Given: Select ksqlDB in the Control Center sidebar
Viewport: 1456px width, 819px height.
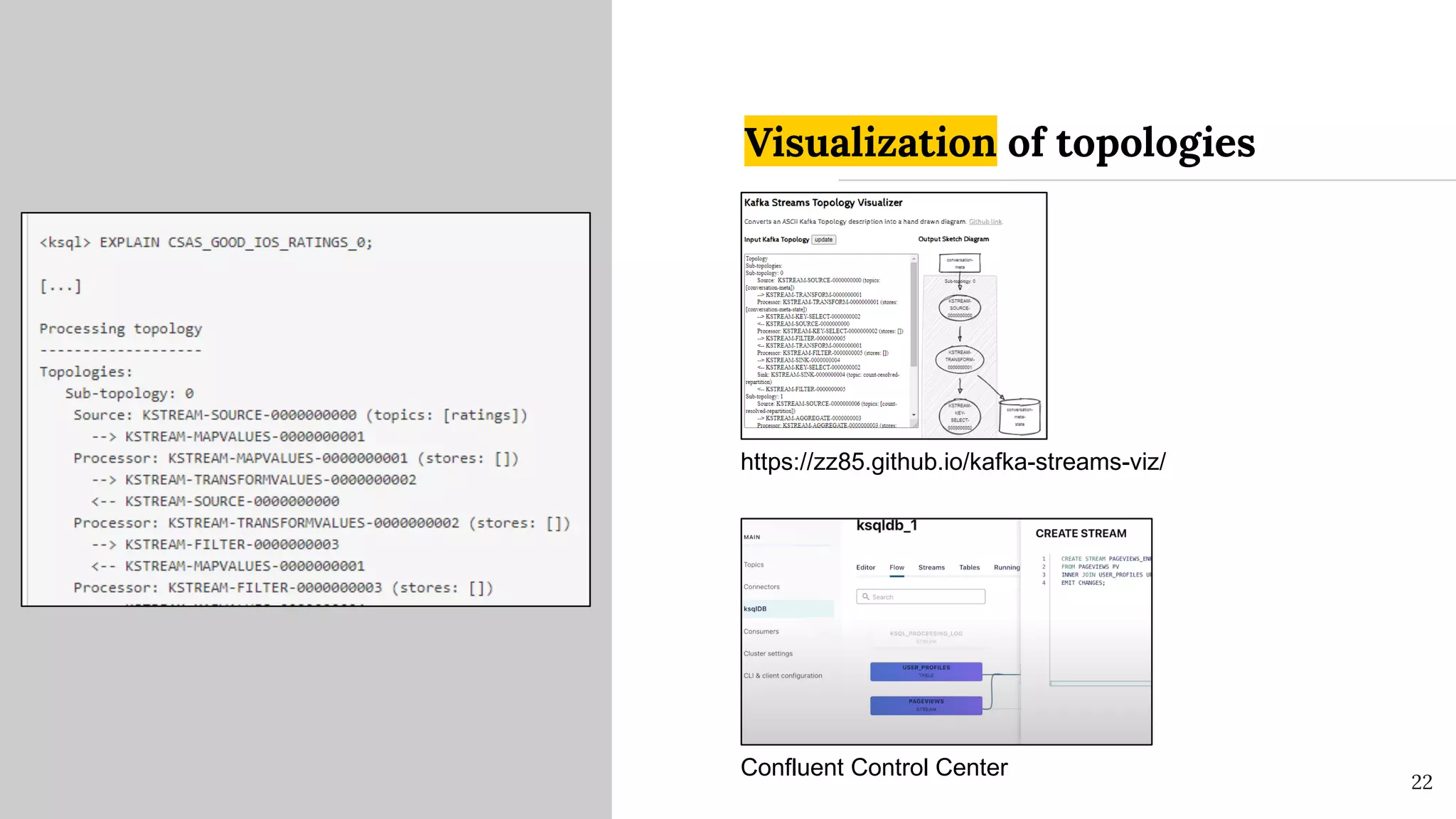Looking at the screenshot, I should [788, 609].
